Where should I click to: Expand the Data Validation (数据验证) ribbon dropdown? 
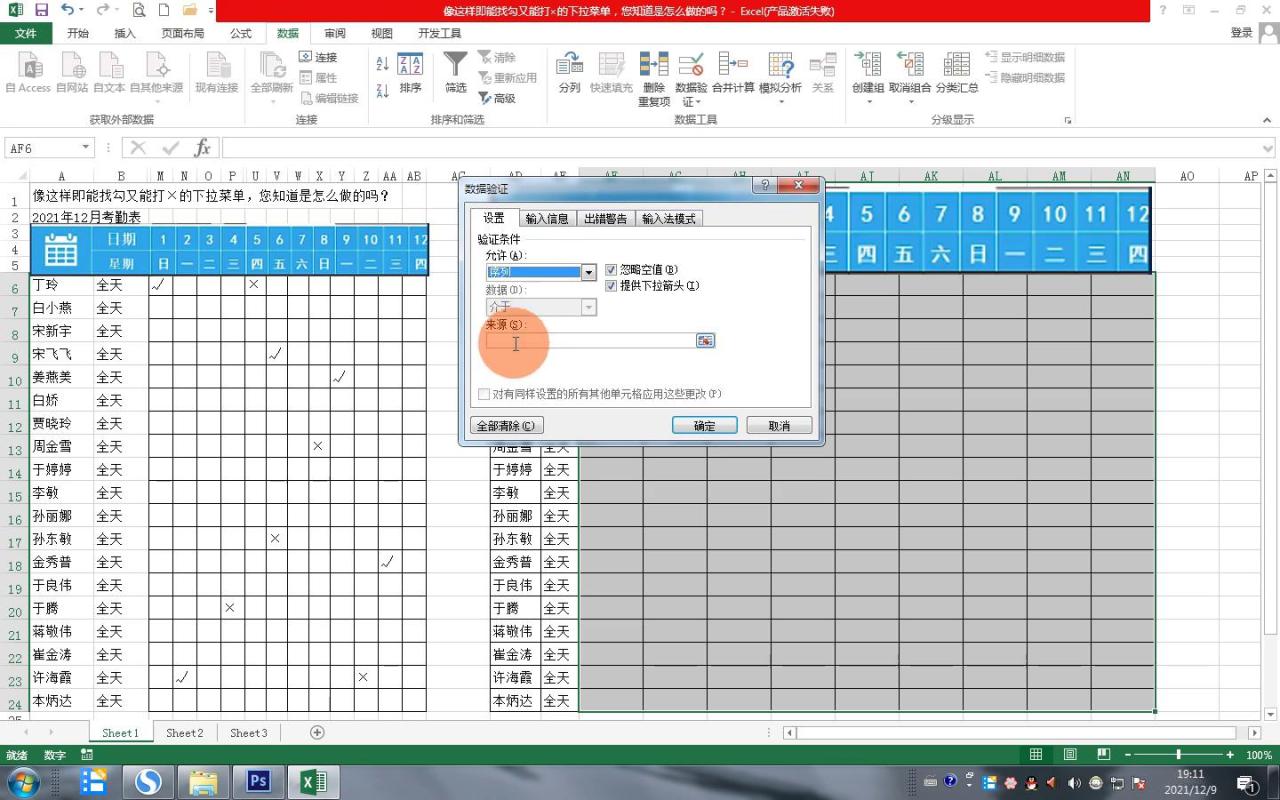[691, 102]
